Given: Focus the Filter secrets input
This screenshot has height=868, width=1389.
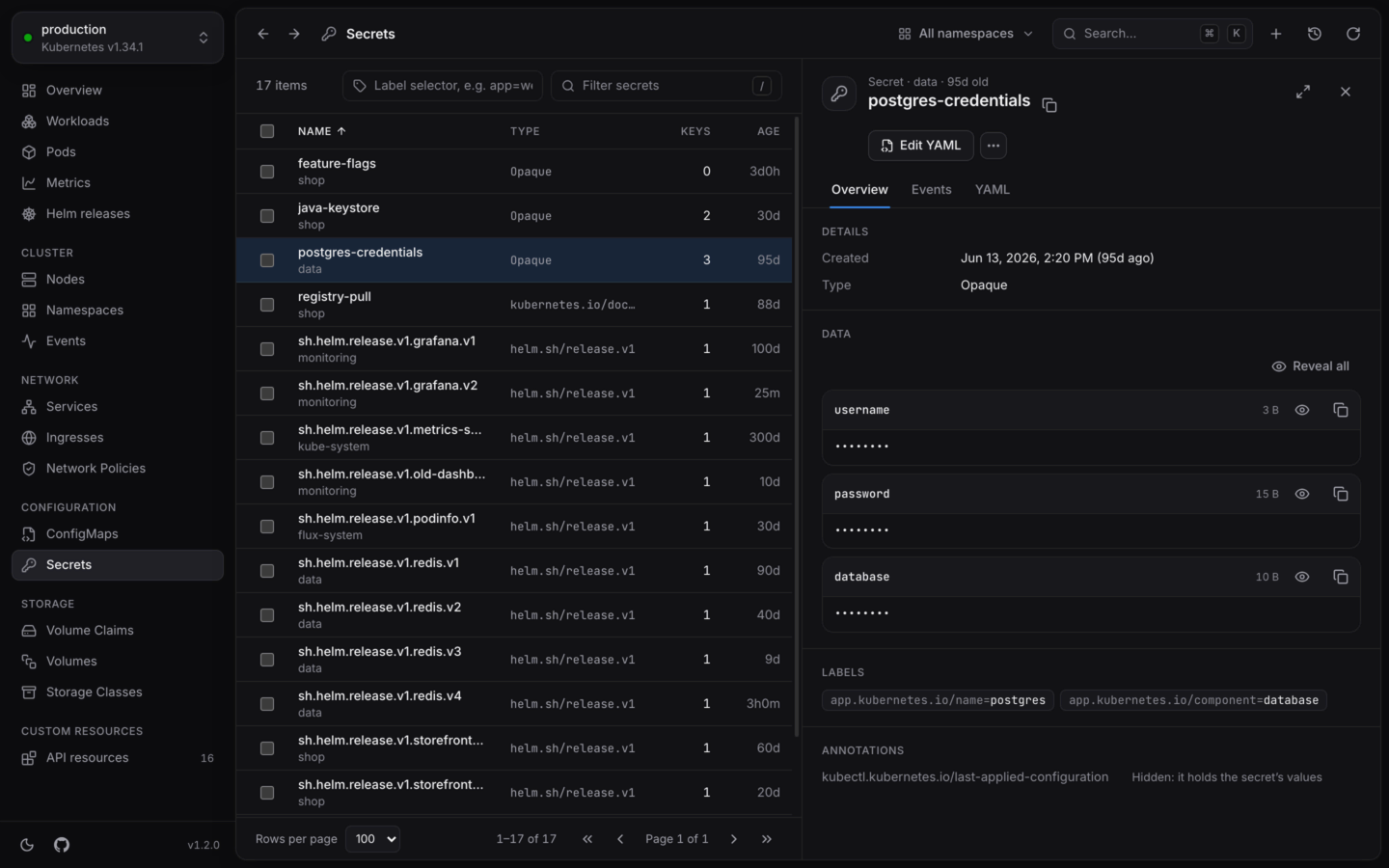Looking at the screenshot, I should (x=667, y=86).
